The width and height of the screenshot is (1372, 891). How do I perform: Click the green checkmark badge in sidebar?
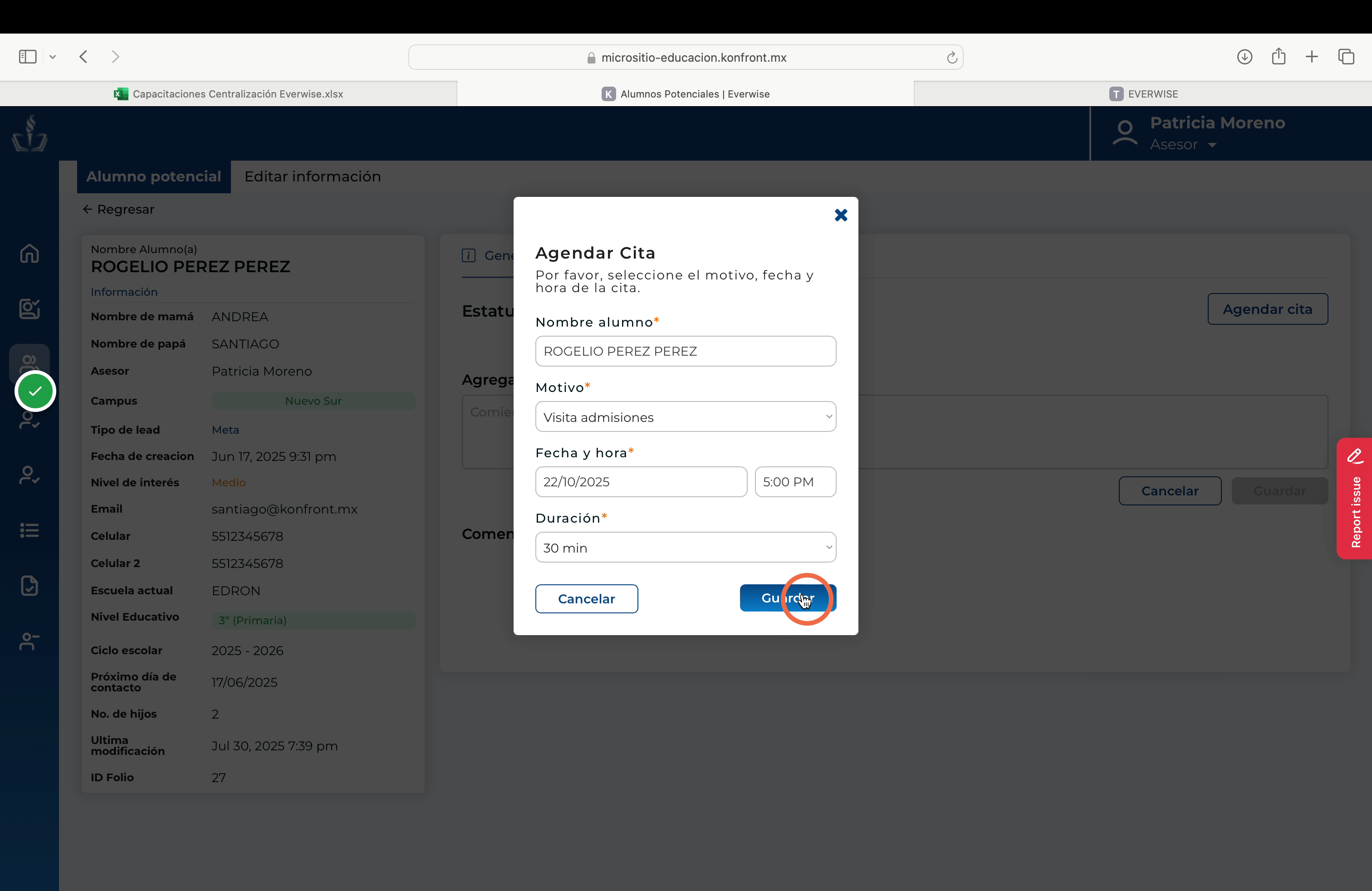[35, 392]
